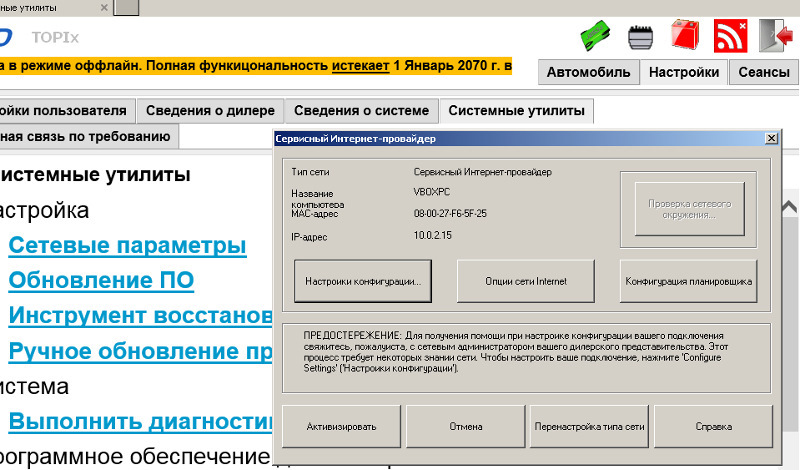
Task: Click the new browser tab button
Action: [126, 7]
